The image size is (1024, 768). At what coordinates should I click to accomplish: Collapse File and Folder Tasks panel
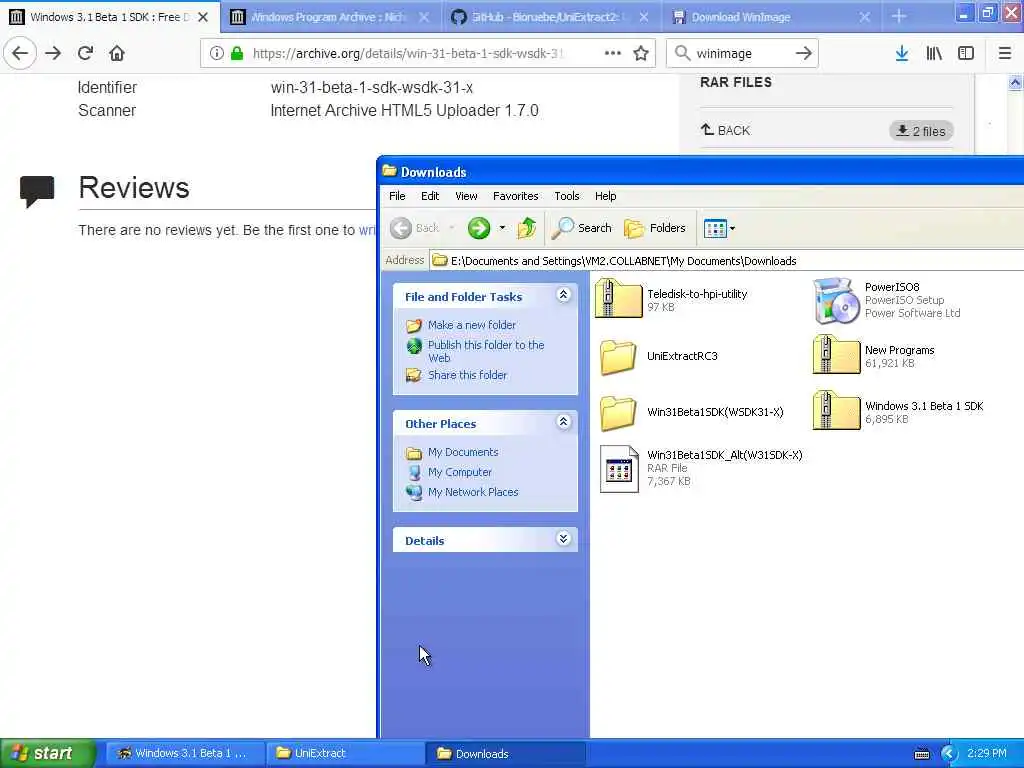pyautogui.click(x=564, y=295)
